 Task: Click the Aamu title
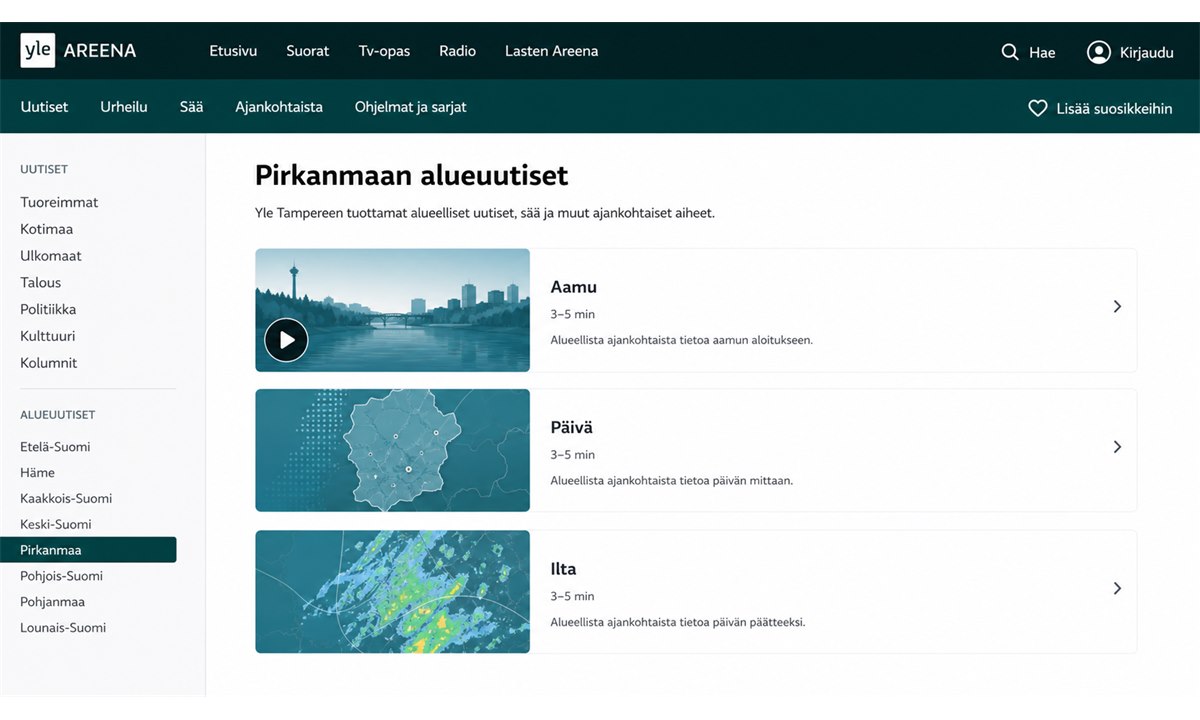click(573, 287)
